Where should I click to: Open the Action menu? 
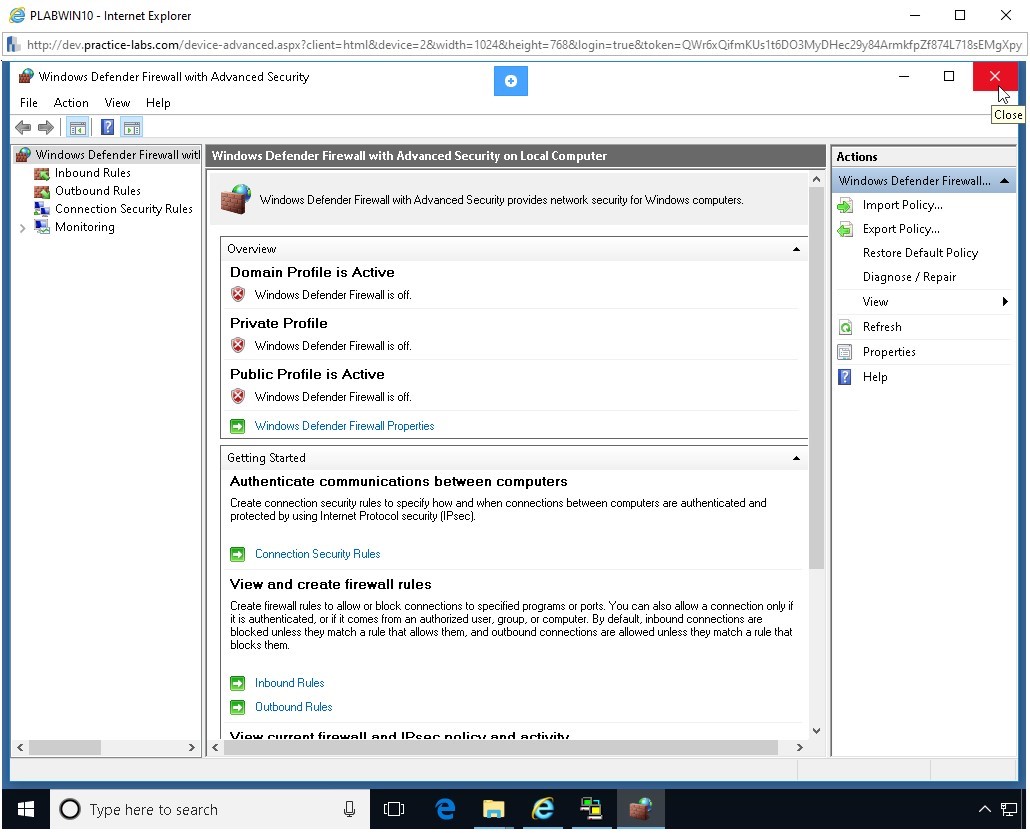point(71,103)
